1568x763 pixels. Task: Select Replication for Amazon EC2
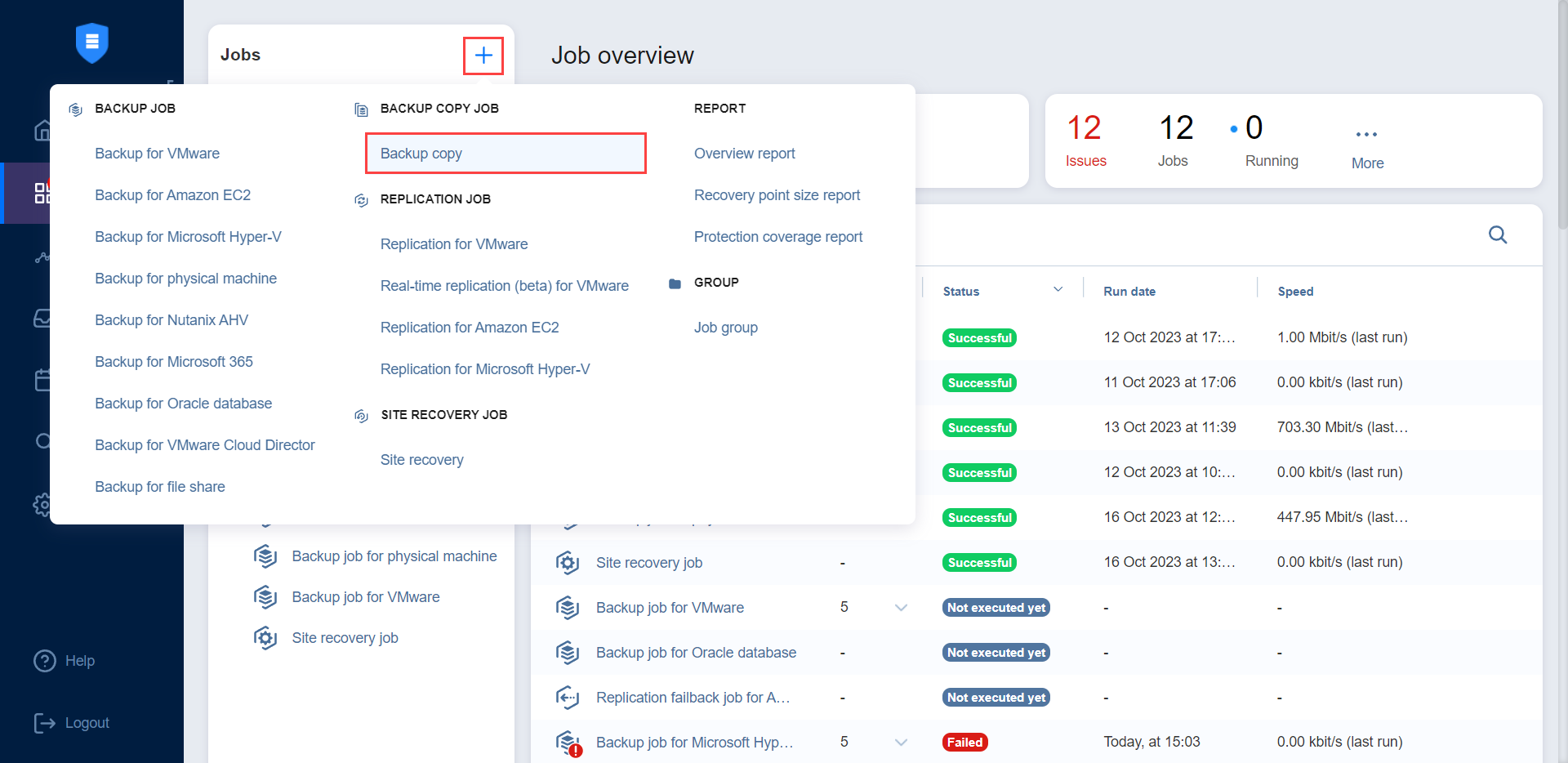tap(470, 328)
